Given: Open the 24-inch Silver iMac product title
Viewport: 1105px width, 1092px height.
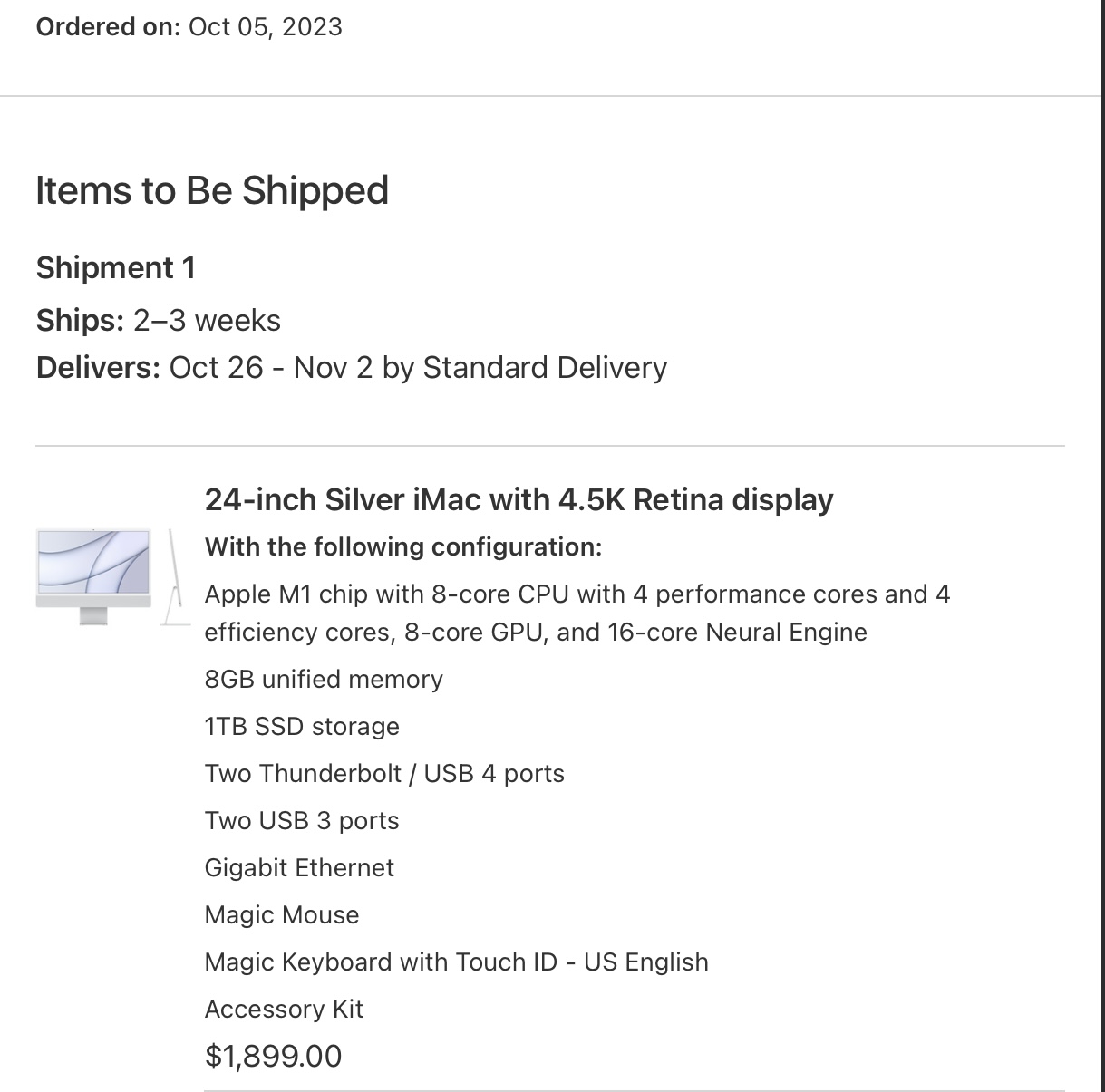Looking at the screenshot, I should [519, 499].
